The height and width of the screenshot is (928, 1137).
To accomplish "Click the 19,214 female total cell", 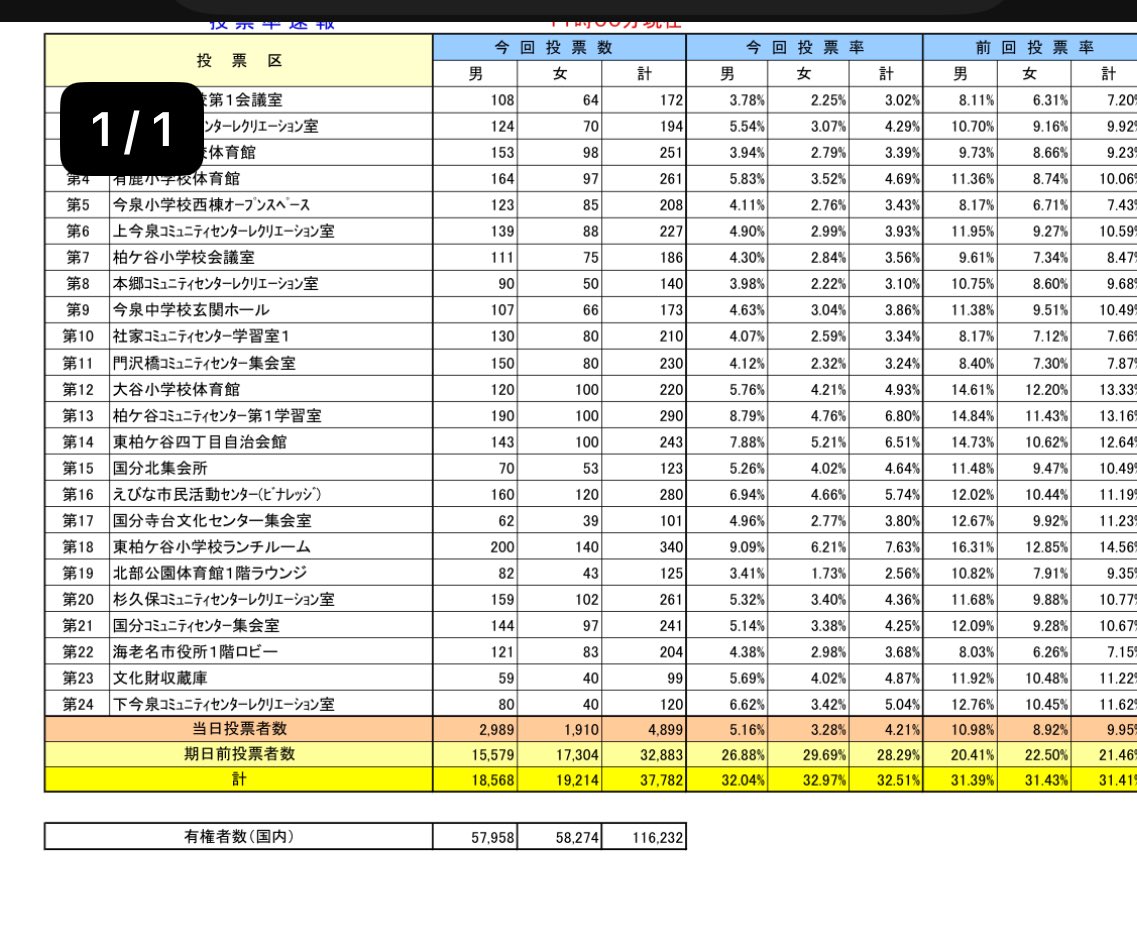I will click(560, 779).
